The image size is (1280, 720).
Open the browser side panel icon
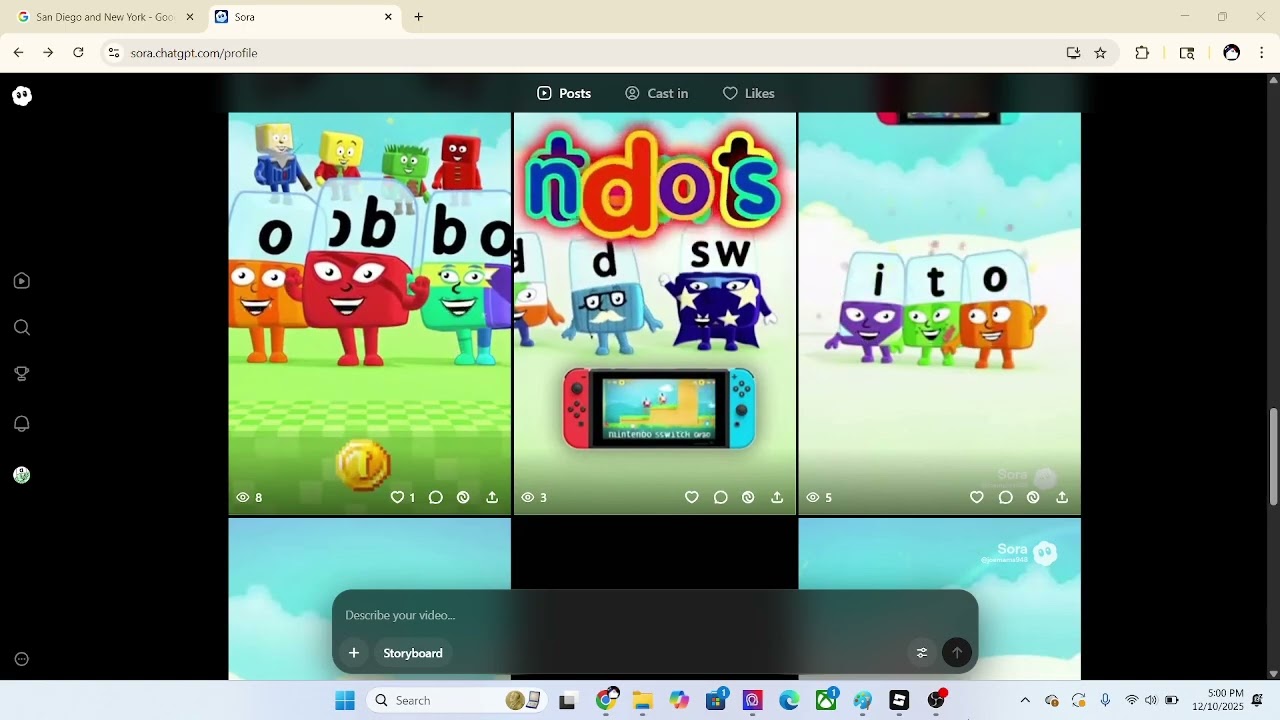click(x=1187, y=53)
